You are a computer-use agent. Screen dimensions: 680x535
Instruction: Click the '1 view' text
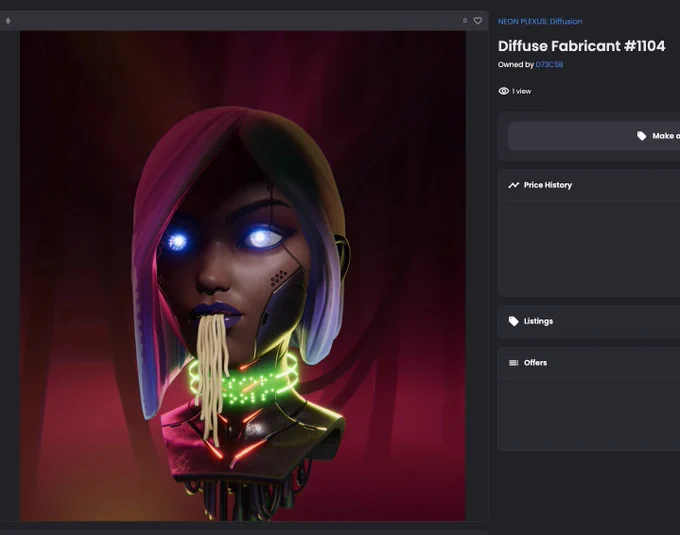click(x=521, y=91)
